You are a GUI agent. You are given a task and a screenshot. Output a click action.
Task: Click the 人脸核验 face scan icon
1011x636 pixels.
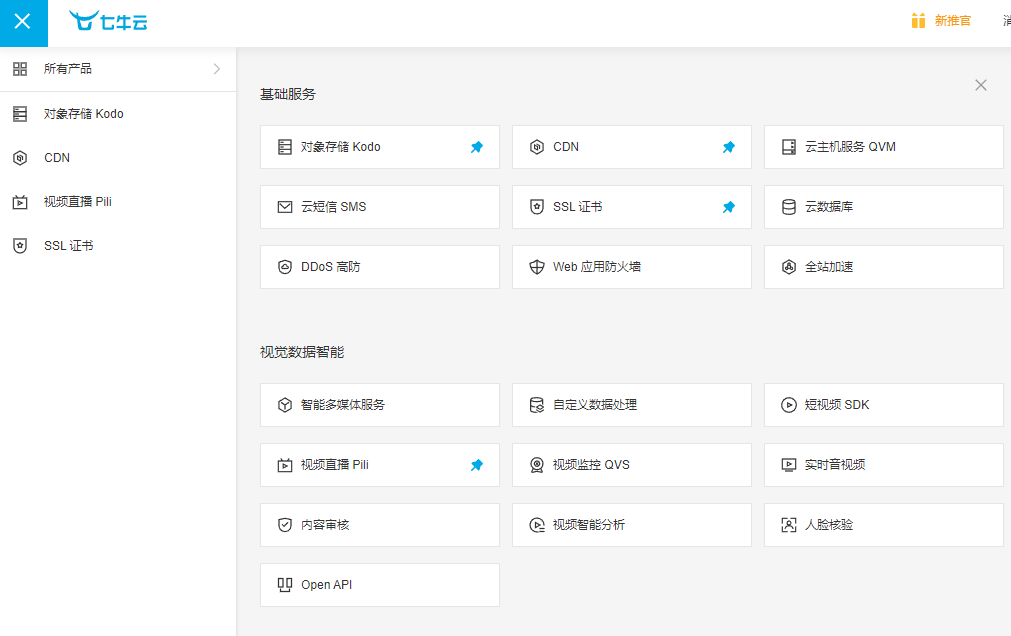point(789,525)
